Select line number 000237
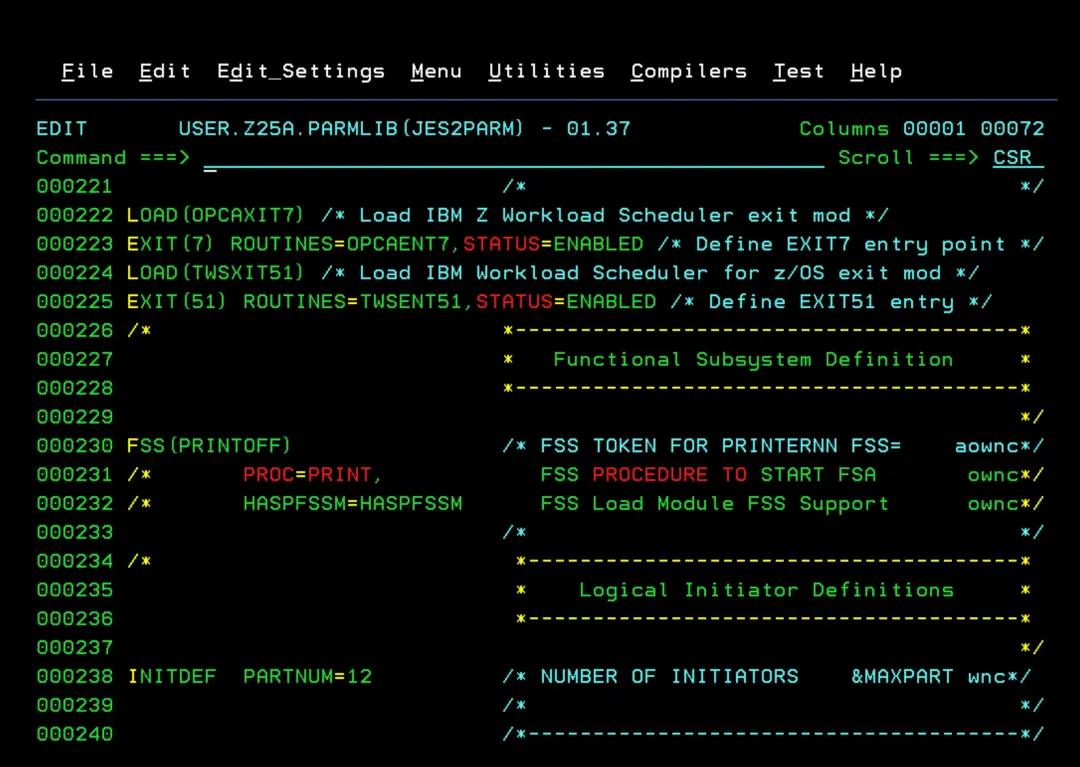Image resolution: width=1080 pixels, height=767 pixels. (x=74, y=648)
